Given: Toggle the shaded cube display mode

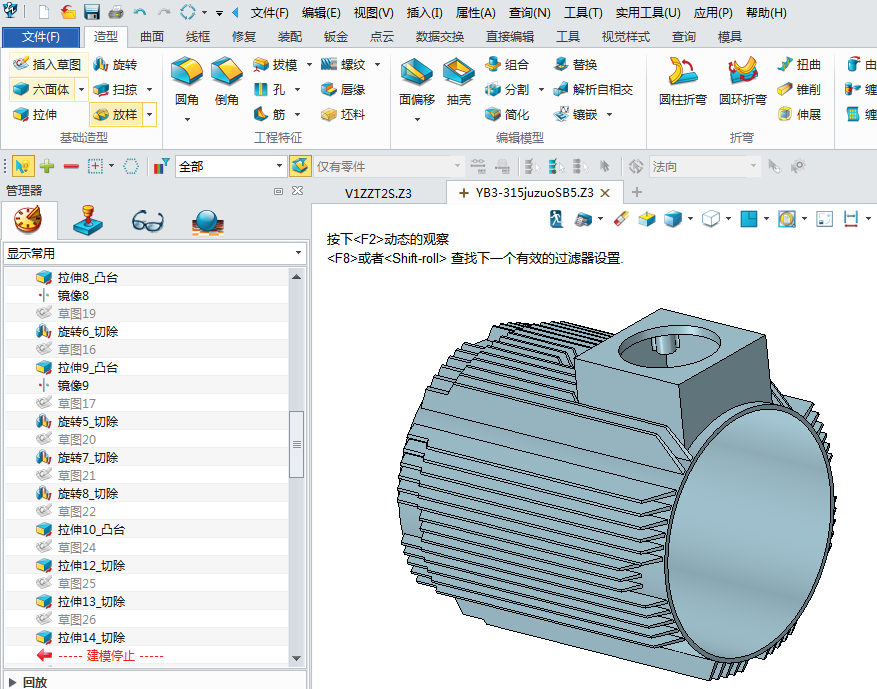Looking at the screenshot, I should tap(673, 218).
